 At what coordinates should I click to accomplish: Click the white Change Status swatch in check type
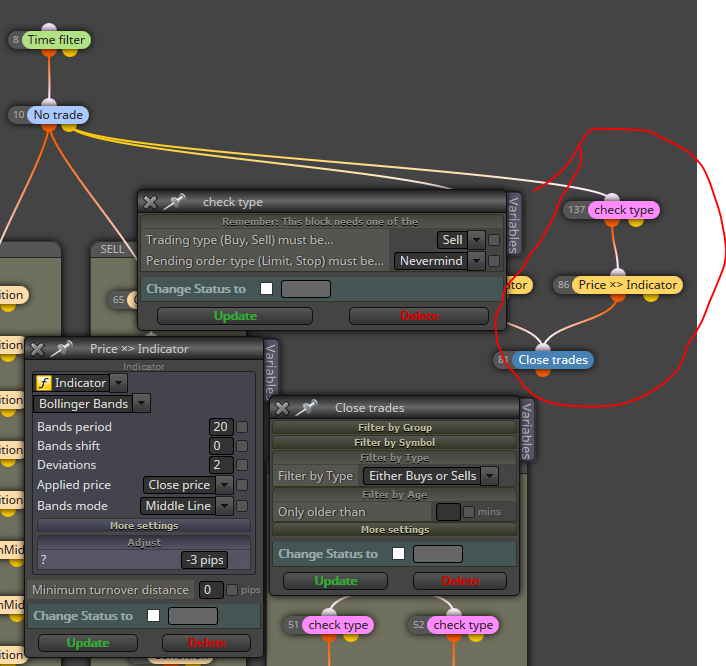(266, 289)
